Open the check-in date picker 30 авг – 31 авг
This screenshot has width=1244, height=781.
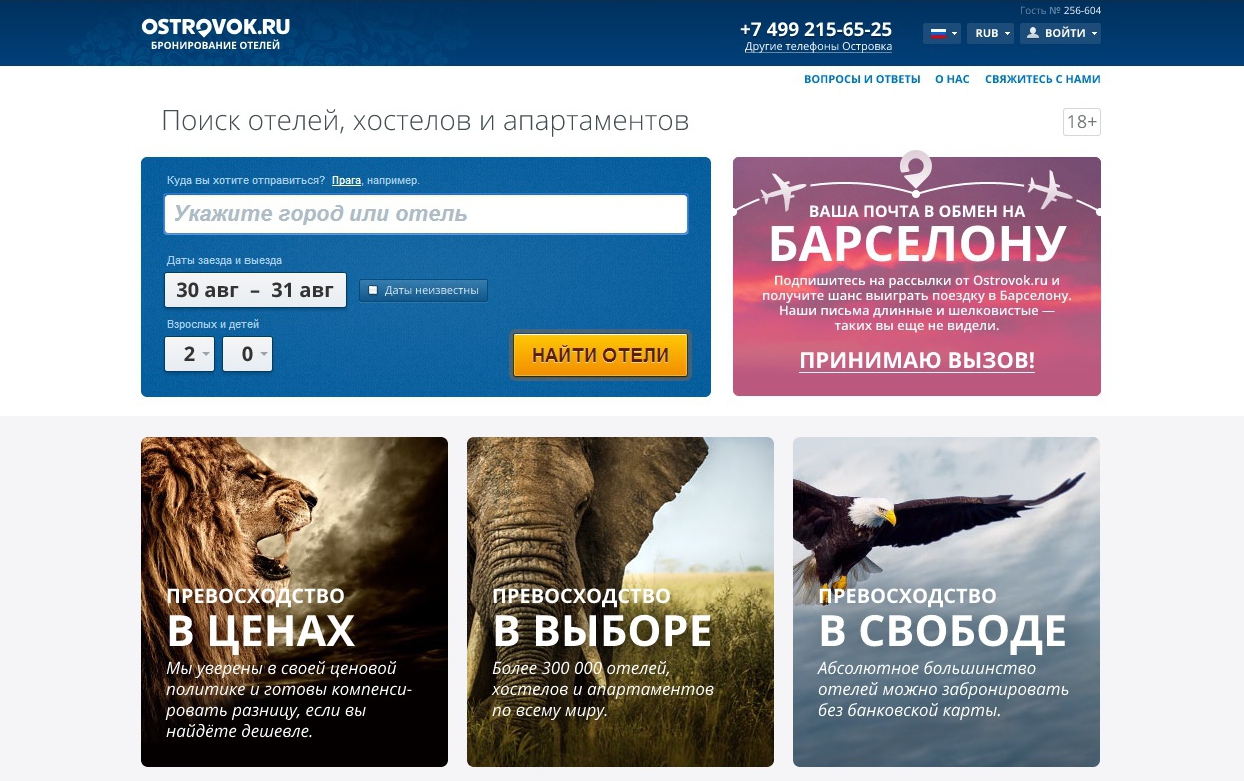pyautogui.click(x=255, y=290)
